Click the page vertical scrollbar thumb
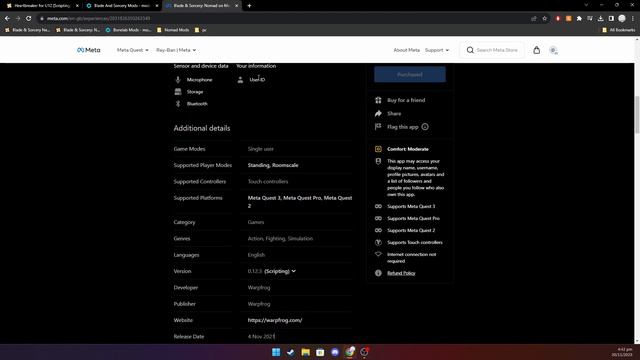This screenshot has width=640, height=360. click(x=637, y=114)
